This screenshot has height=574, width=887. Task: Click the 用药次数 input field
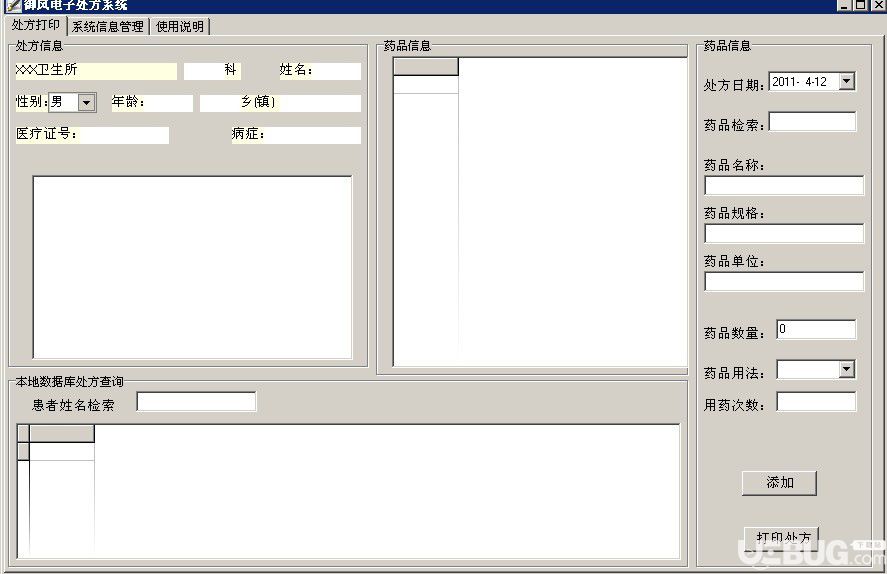pyautogui.click(x=816, y=402)
